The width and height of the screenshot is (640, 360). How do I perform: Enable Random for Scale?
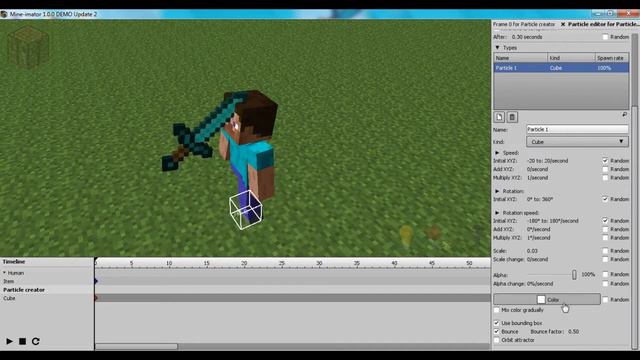click(x=605, y=251)
